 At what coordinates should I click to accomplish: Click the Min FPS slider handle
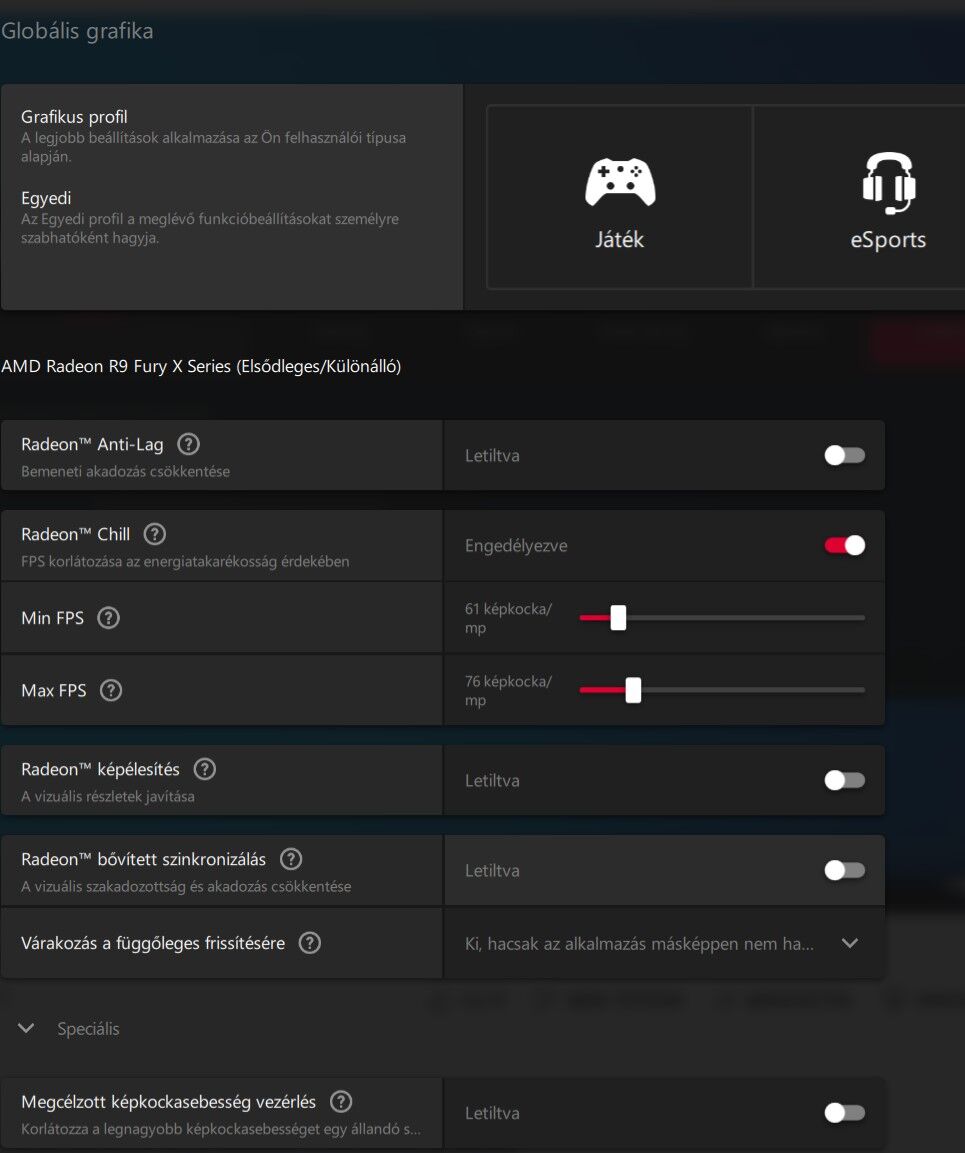pos(619,618)
